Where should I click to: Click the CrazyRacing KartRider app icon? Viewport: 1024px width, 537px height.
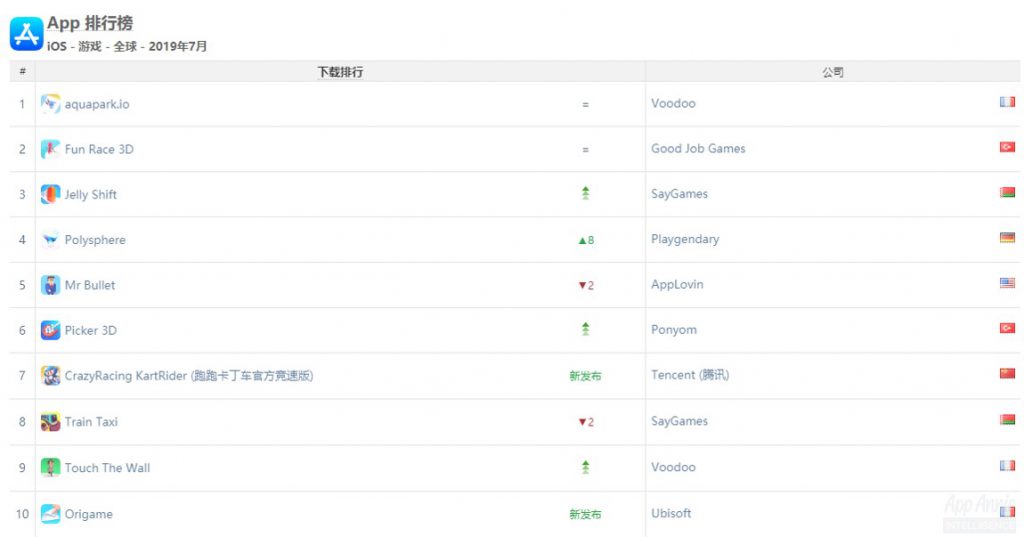50,376
